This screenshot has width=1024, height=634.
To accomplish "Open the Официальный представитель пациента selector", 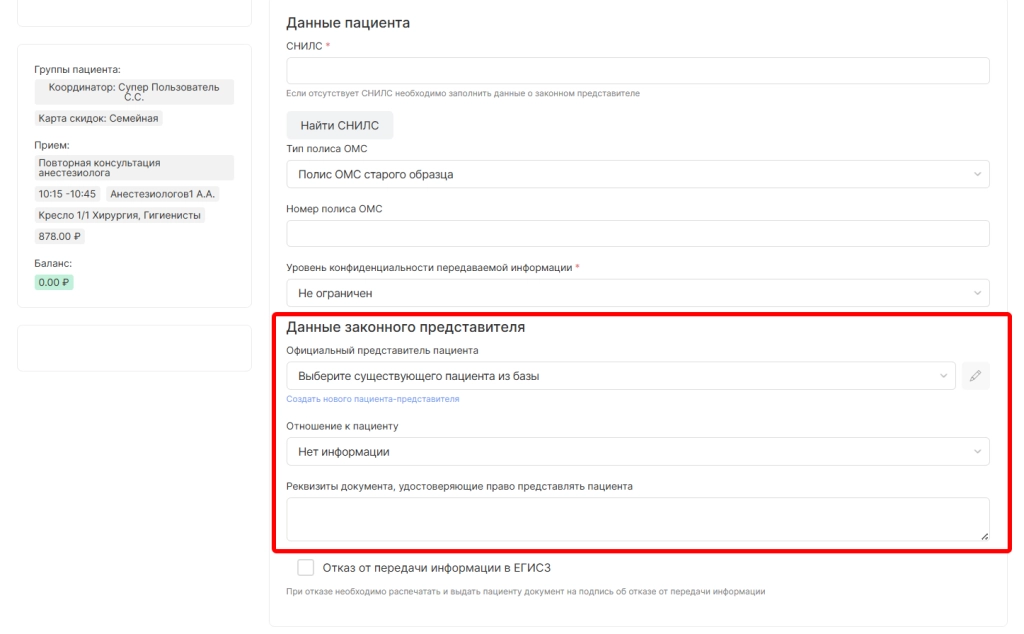I will (x=620, y=376).
